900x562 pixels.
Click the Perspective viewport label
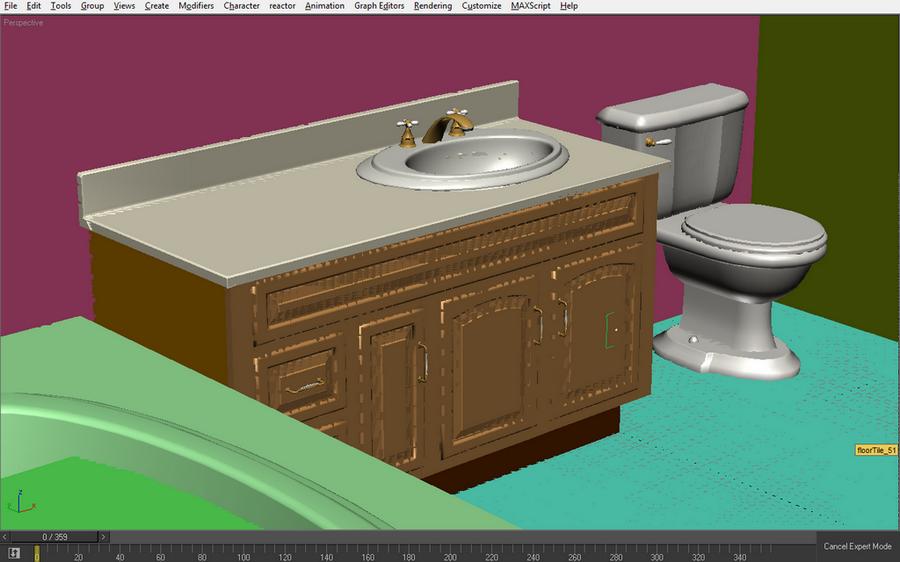[x=23, y=22]
